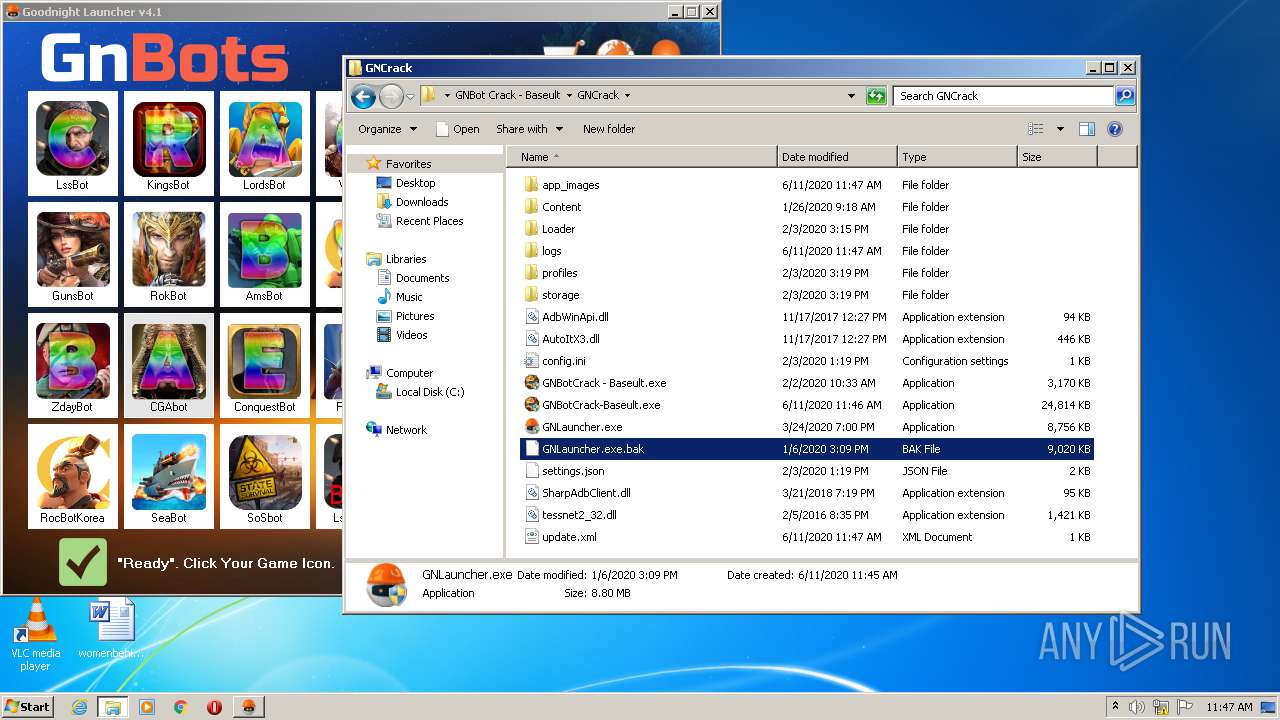Screen dimensions: 1280x720
Task: Open Local Disk (C:)
Action: pyautogui.click(x=429, y=392)
